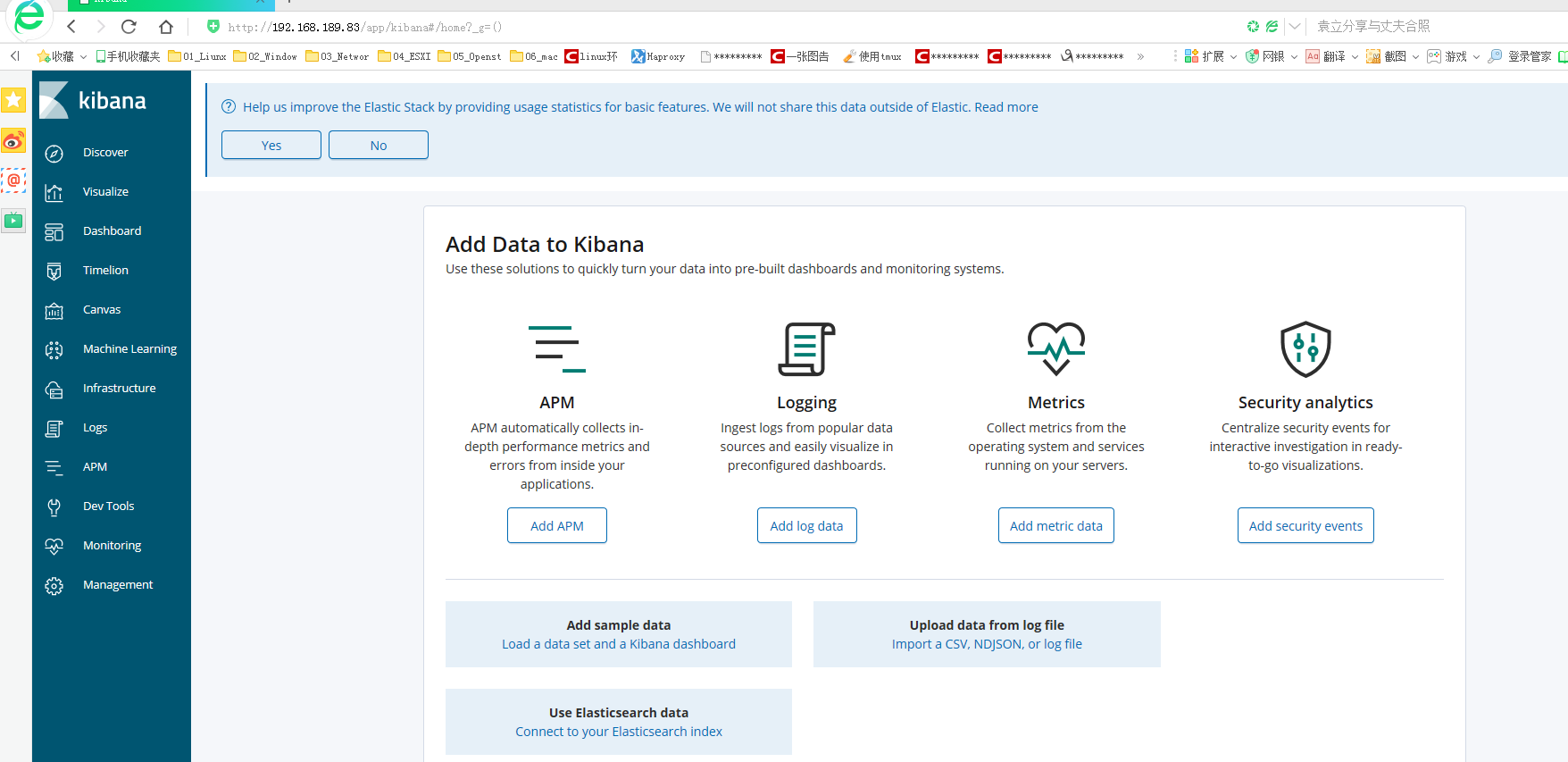Image resolution: width=1568 pixels, height=762 pixels.
Task: Open Timelion icon in sidebar
Action: tap(54, 272)
